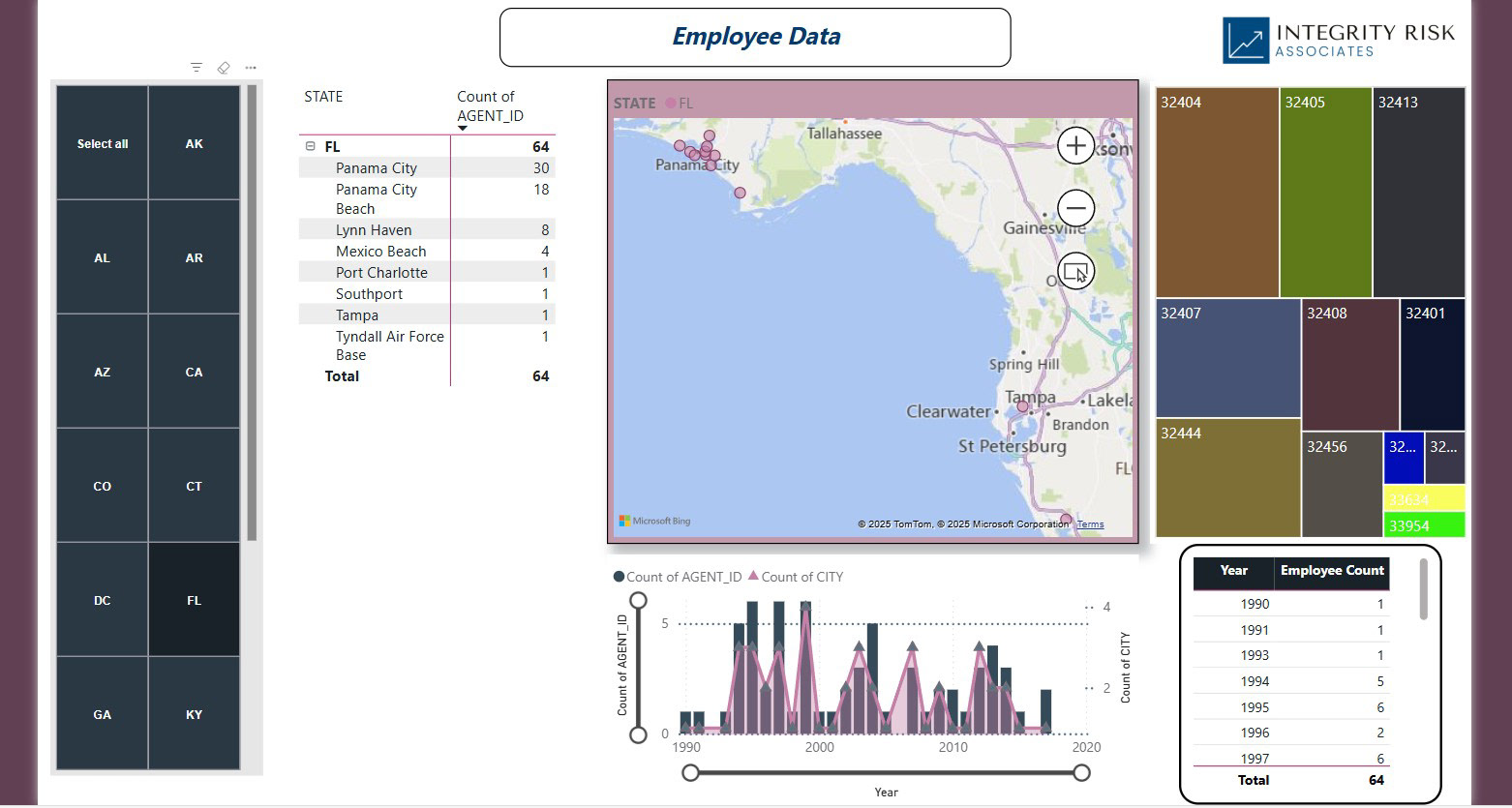
Task: Open the map Terms link
Action: 1090,524
